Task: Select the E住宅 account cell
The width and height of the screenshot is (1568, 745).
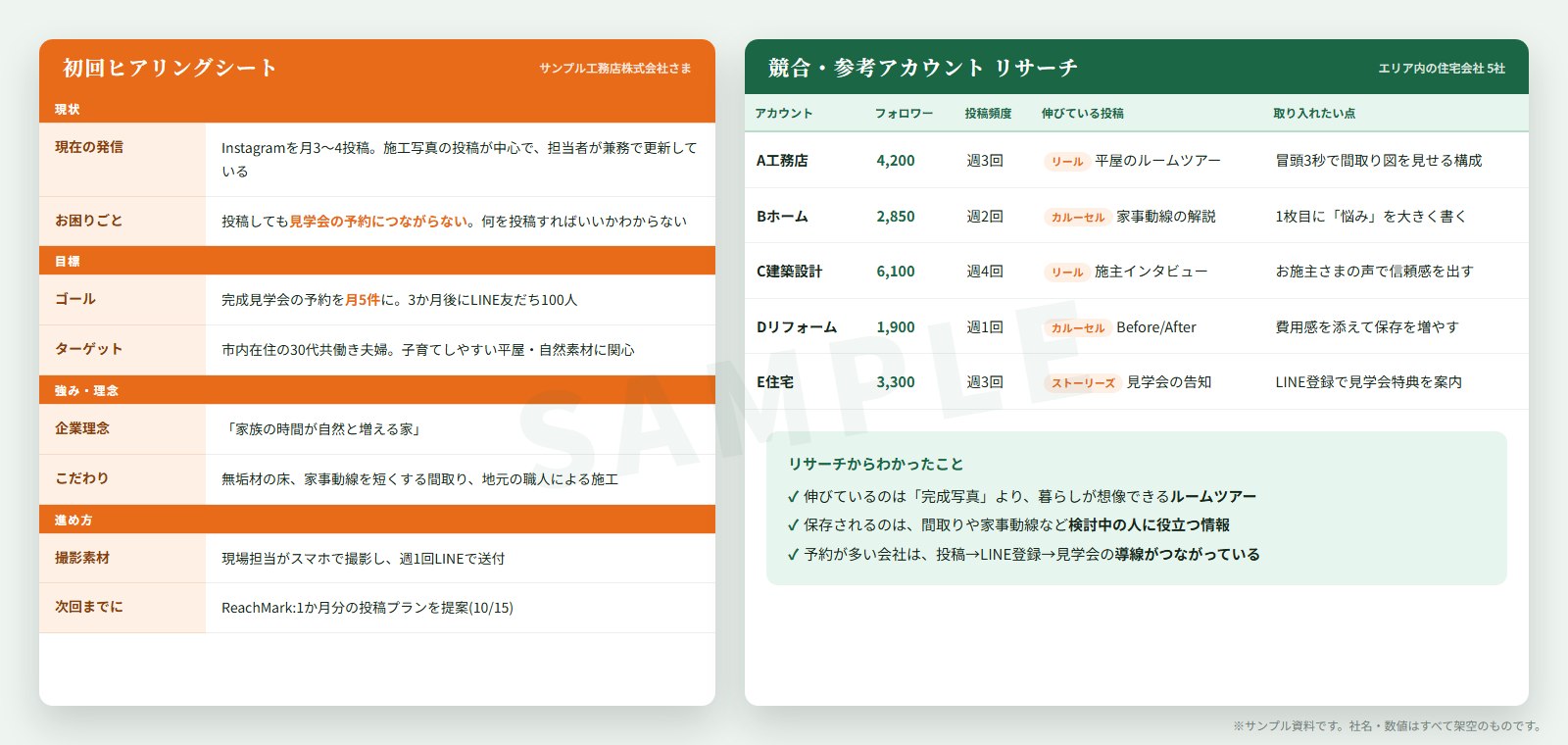Action: [775, 382]
